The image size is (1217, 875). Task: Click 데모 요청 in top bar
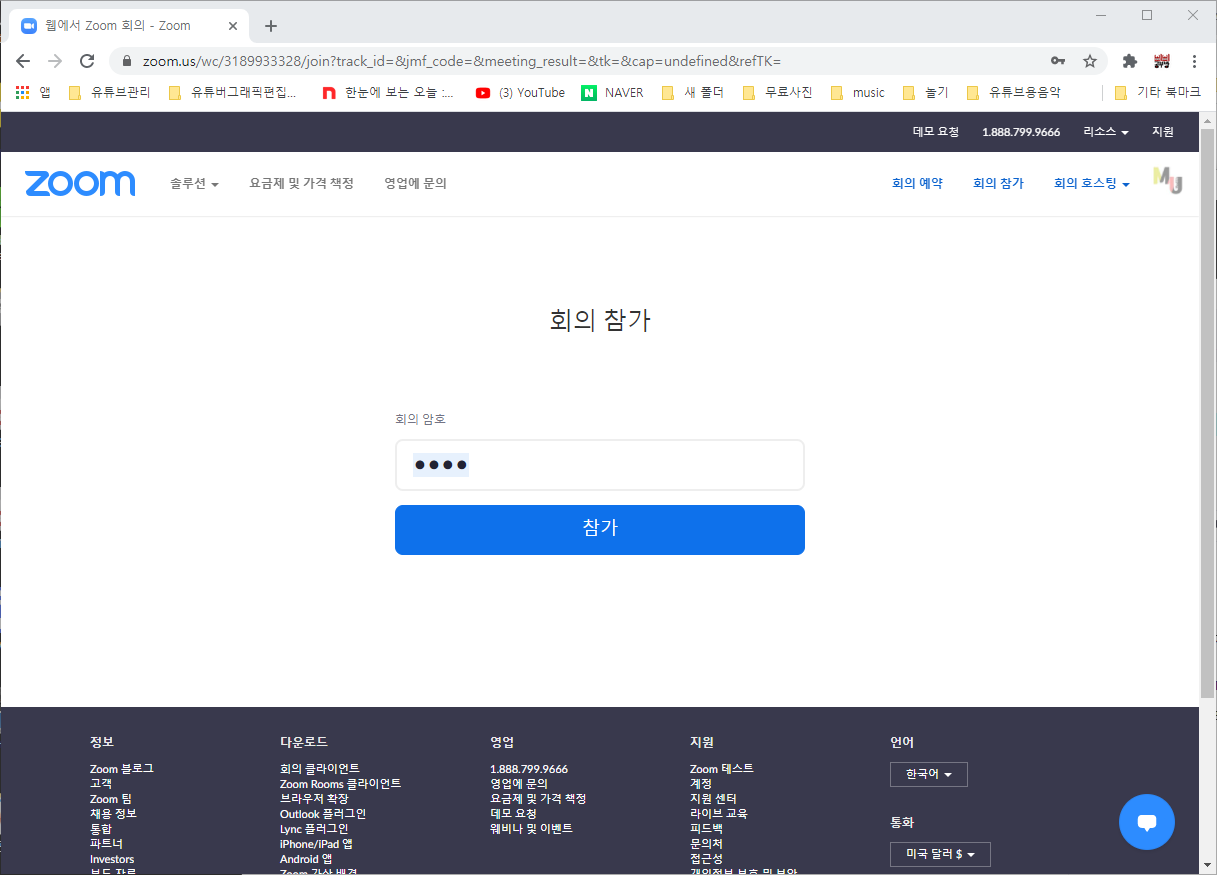tap(936, 132)
